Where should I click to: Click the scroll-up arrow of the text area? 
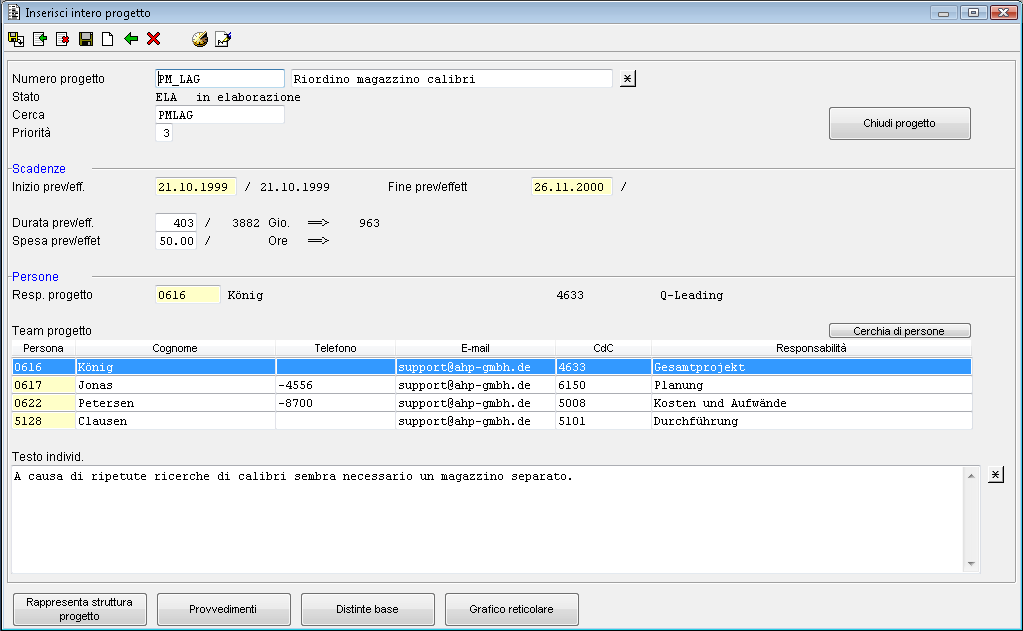(971, 476)
